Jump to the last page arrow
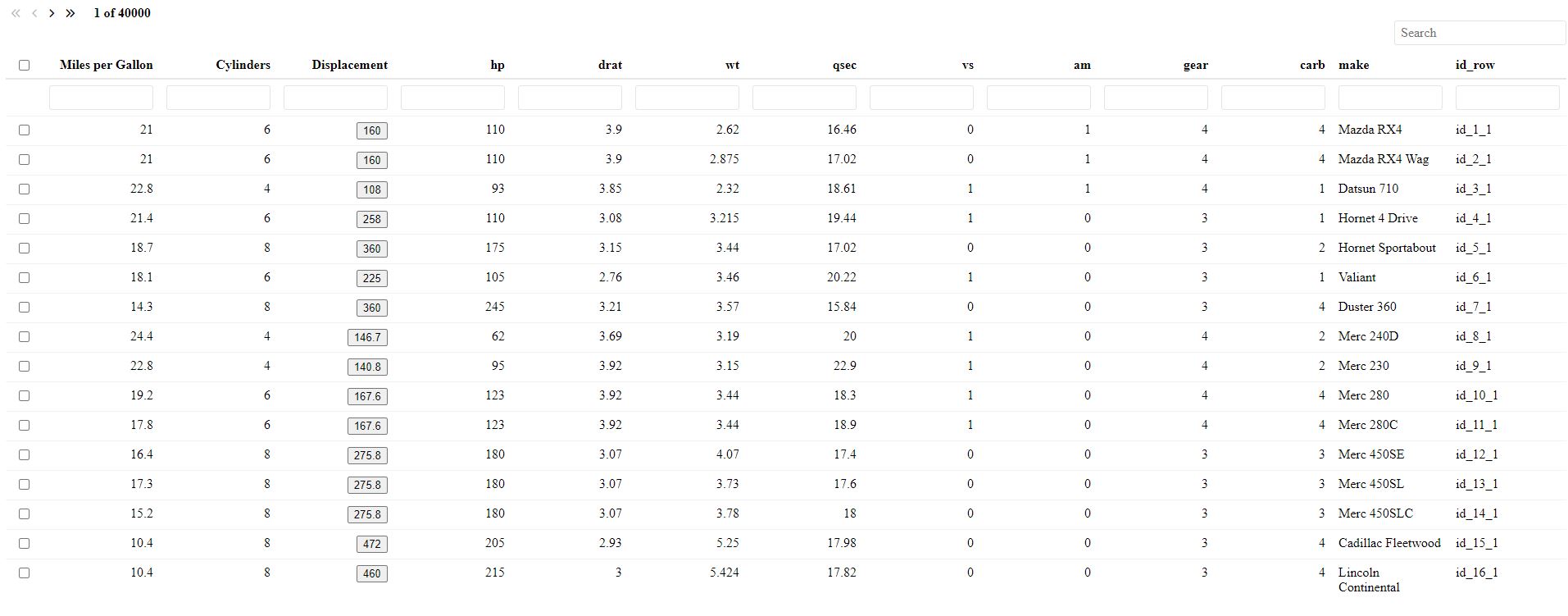Screen dimensions: 1568x616 [x=70, y=13]
